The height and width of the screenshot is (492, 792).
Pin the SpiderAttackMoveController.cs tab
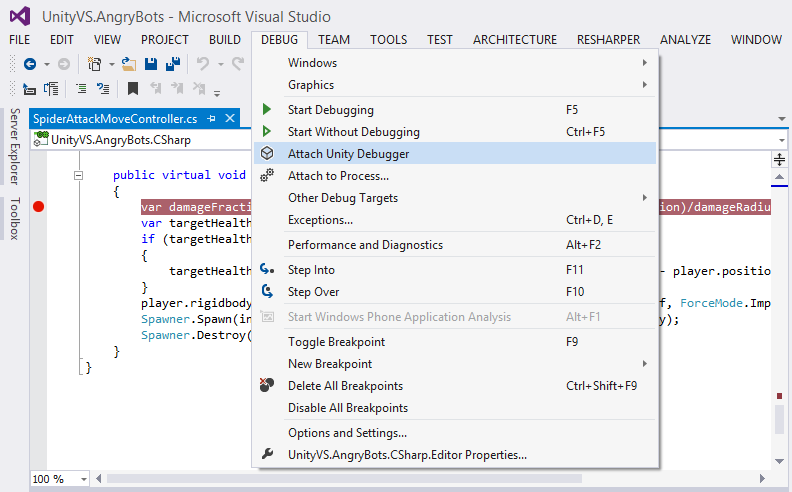pyautogui.click(x=211, y=119)
